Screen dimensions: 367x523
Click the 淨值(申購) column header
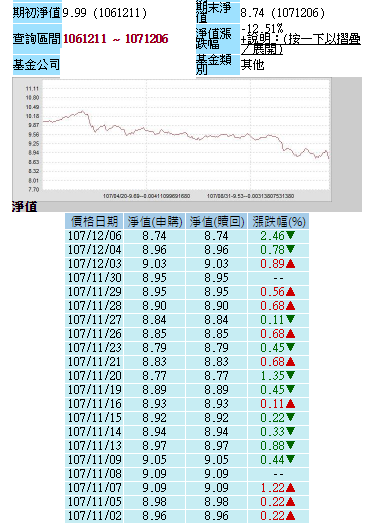[x=154, y=221]
